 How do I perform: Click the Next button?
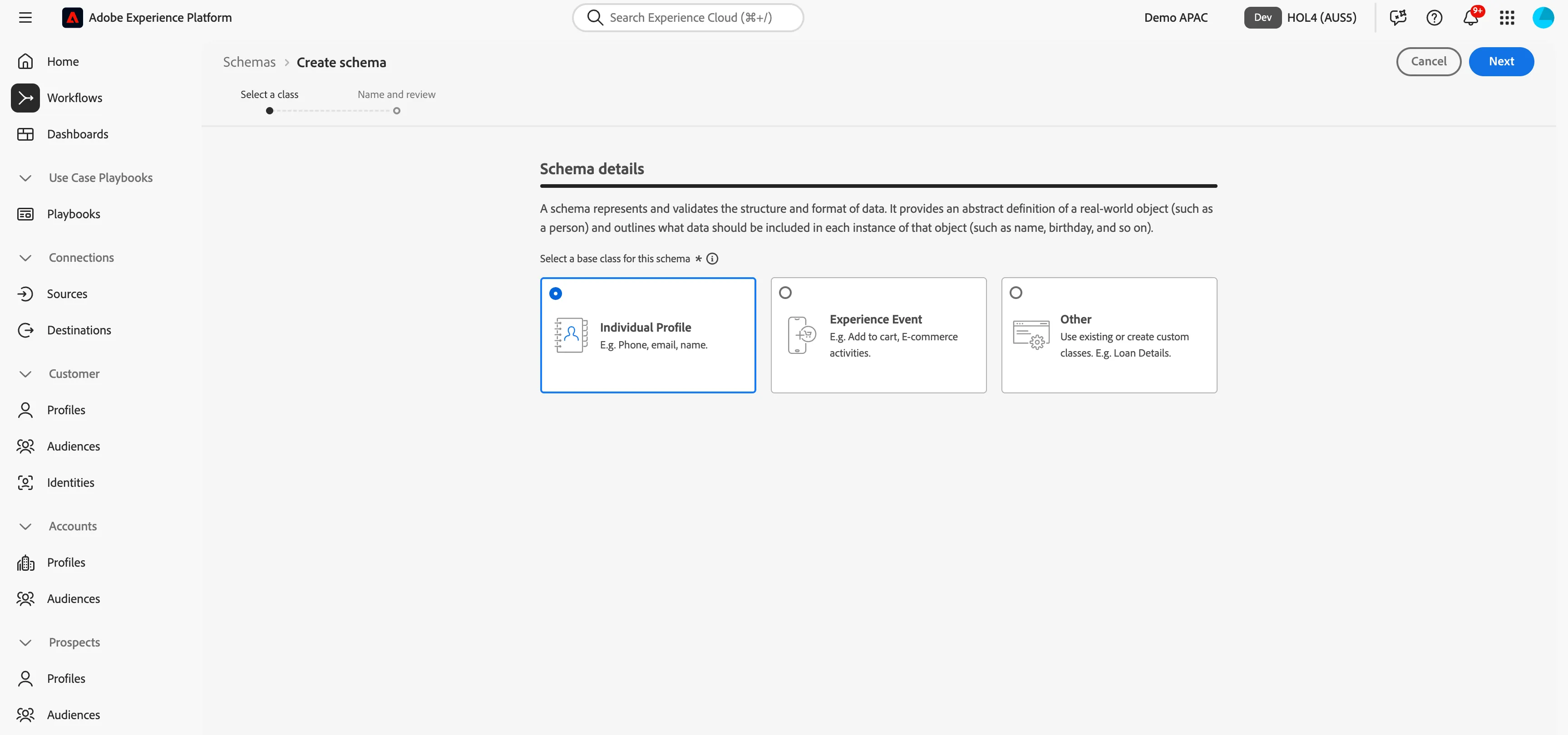point(1501,61)
